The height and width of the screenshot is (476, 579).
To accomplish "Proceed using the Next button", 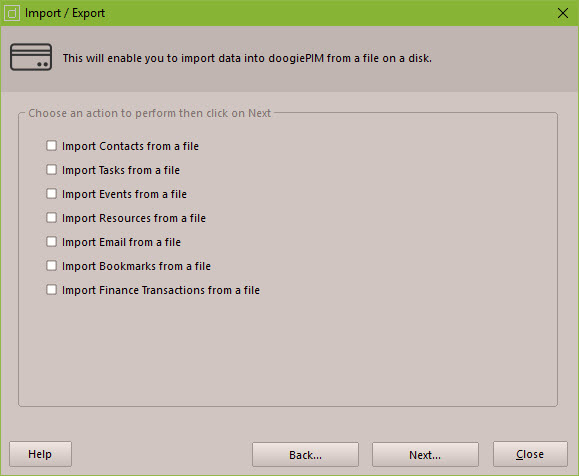I will tap(425, 455).
